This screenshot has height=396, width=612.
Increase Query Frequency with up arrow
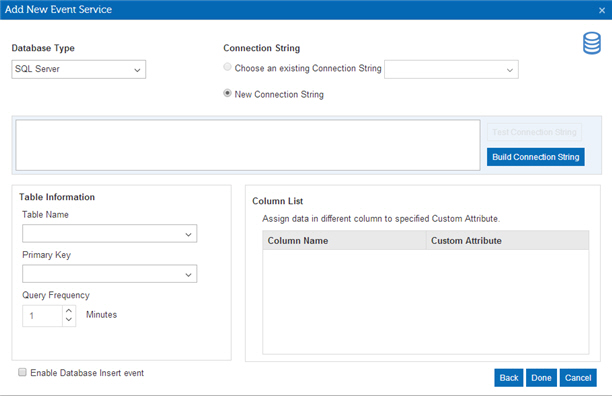point(69,311)
